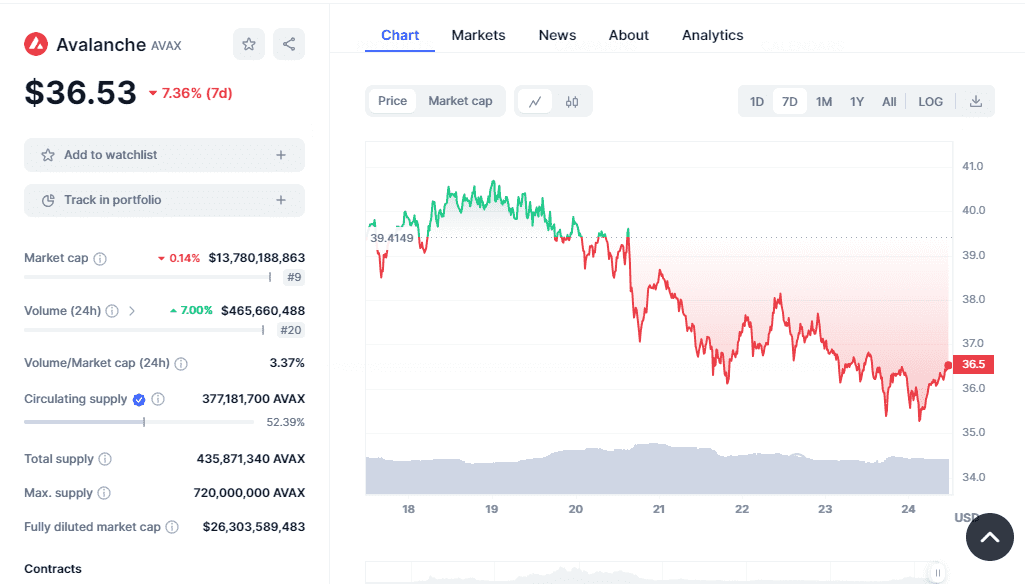Viewport: 1025px width, 584px height.
Task: Click the verified badge beside Circulating supply
Action: (139, 400)
